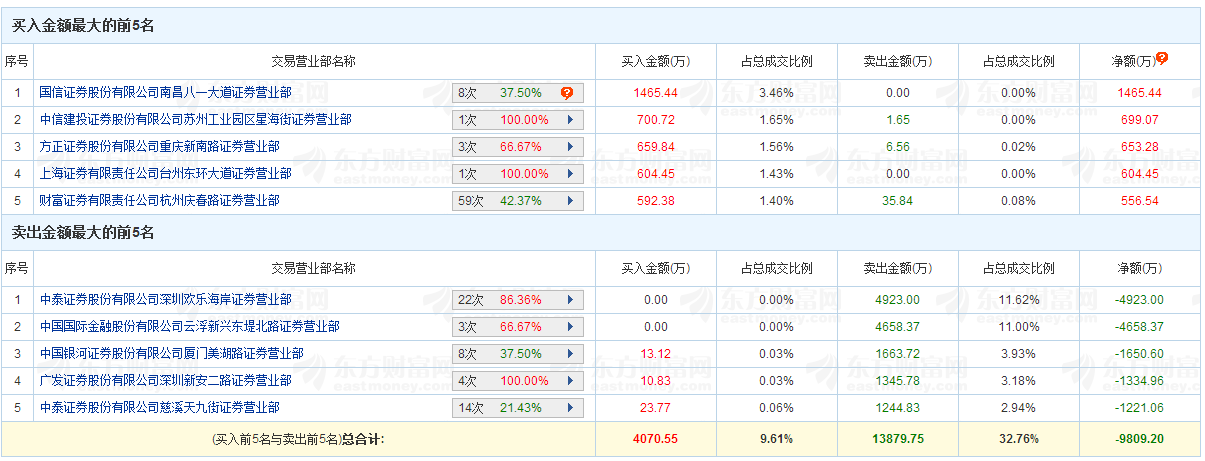Click the arrow icon in 22次 86.36% box
This screenshot has width=1205, height=461.
click(x=570, y=299)
